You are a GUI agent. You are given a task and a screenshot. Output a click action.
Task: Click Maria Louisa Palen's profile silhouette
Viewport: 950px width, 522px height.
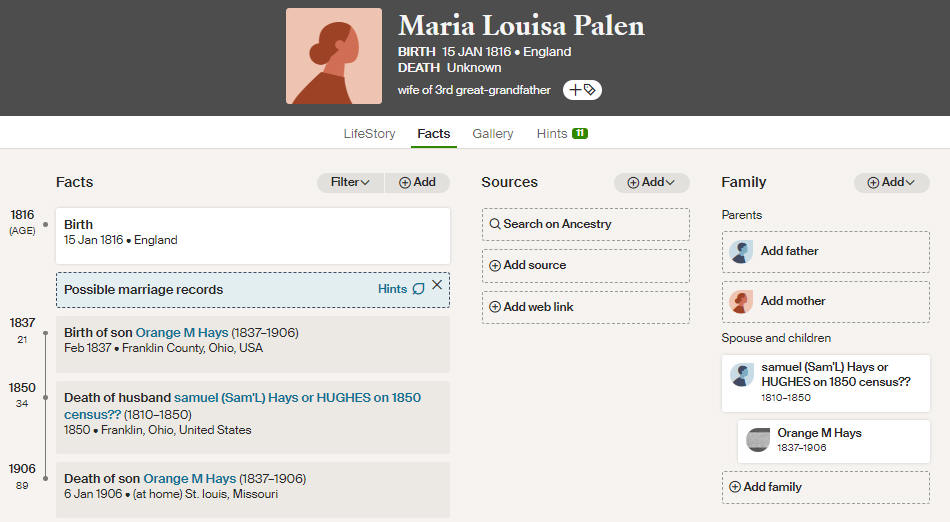pyautogui.click(x=334, y=56)
